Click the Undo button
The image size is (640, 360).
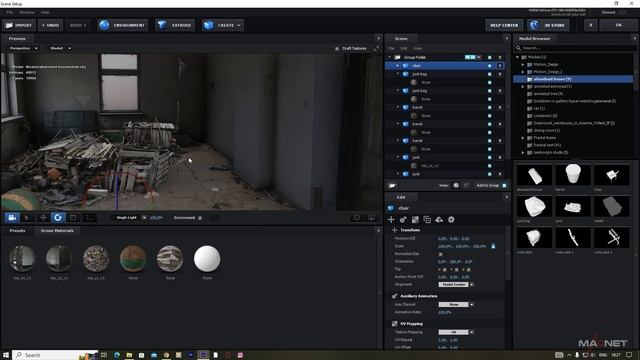coord(51,25)
